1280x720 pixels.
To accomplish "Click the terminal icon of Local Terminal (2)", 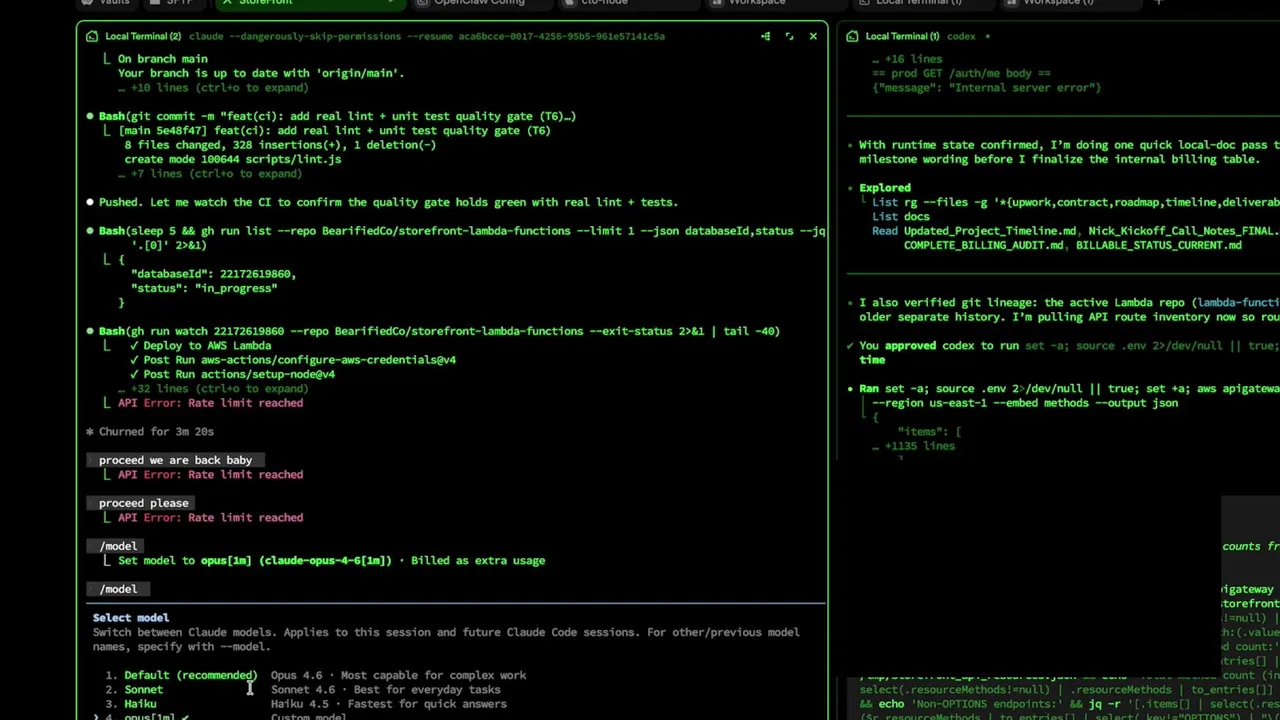I will pos(92,36).
